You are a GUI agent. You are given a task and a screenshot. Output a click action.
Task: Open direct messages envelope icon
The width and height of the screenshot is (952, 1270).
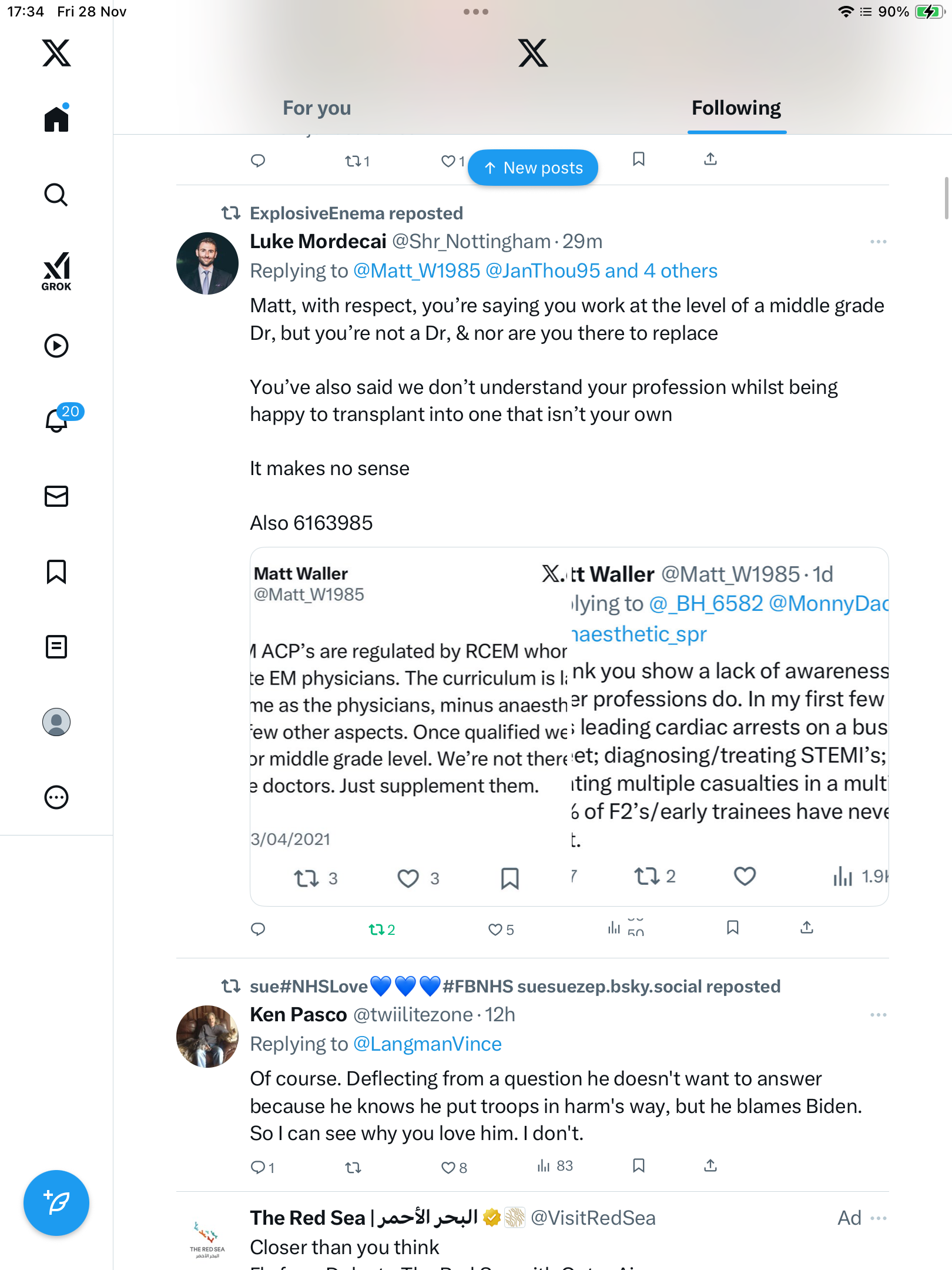tap(56, 496)
